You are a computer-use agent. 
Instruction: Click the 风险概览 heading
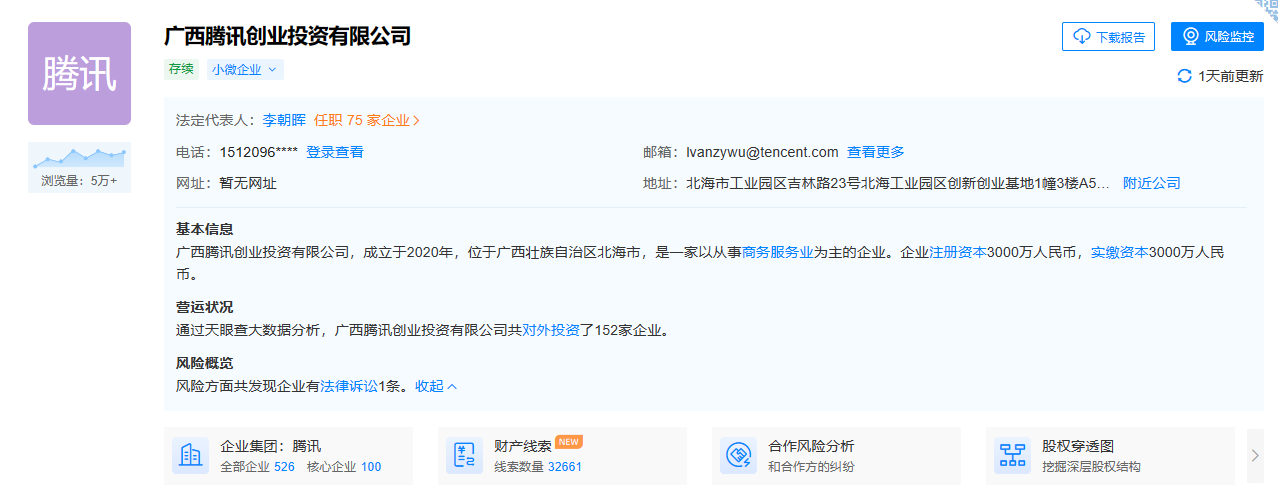204,363
